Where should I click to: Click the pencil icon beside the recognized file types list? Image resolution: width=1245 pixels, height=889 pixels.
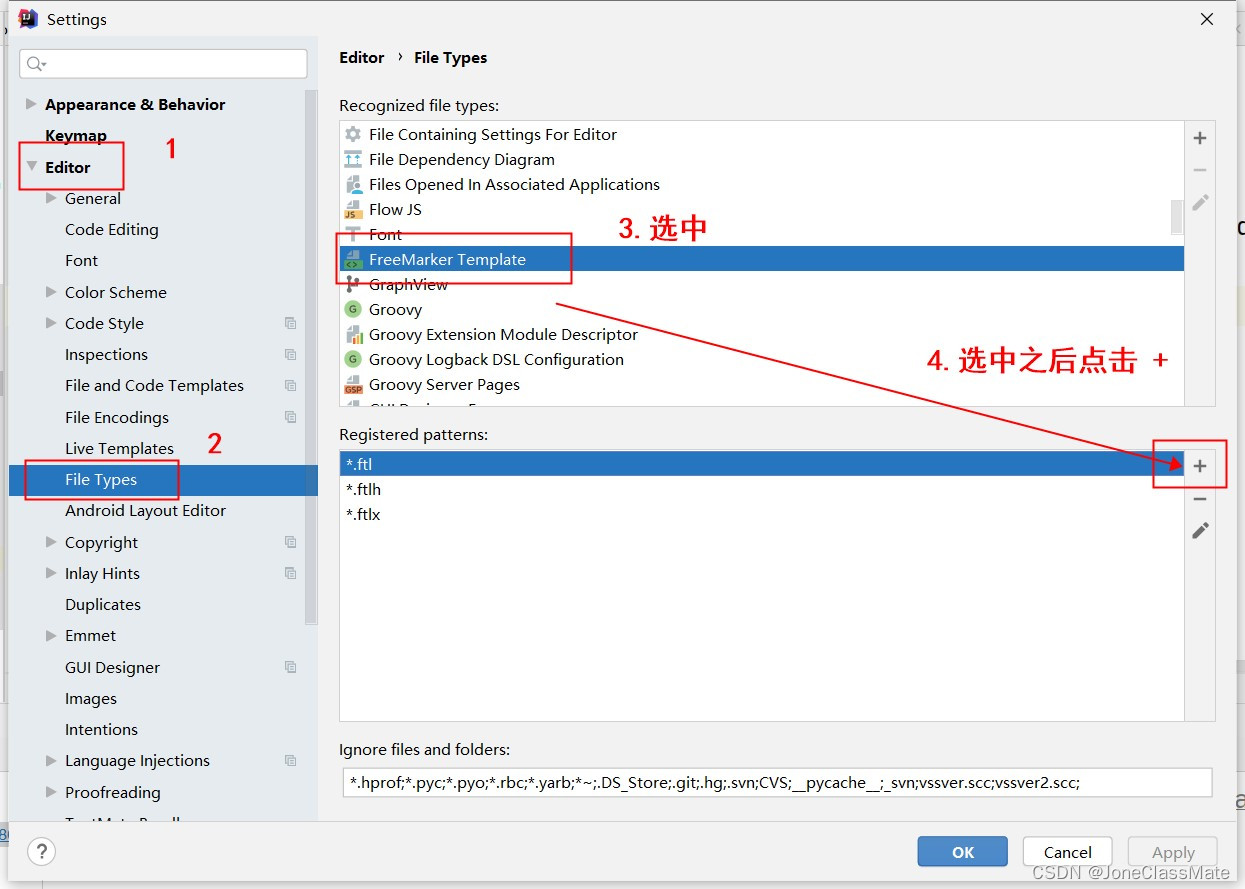pyautogui.click(x=1199, y=202)
